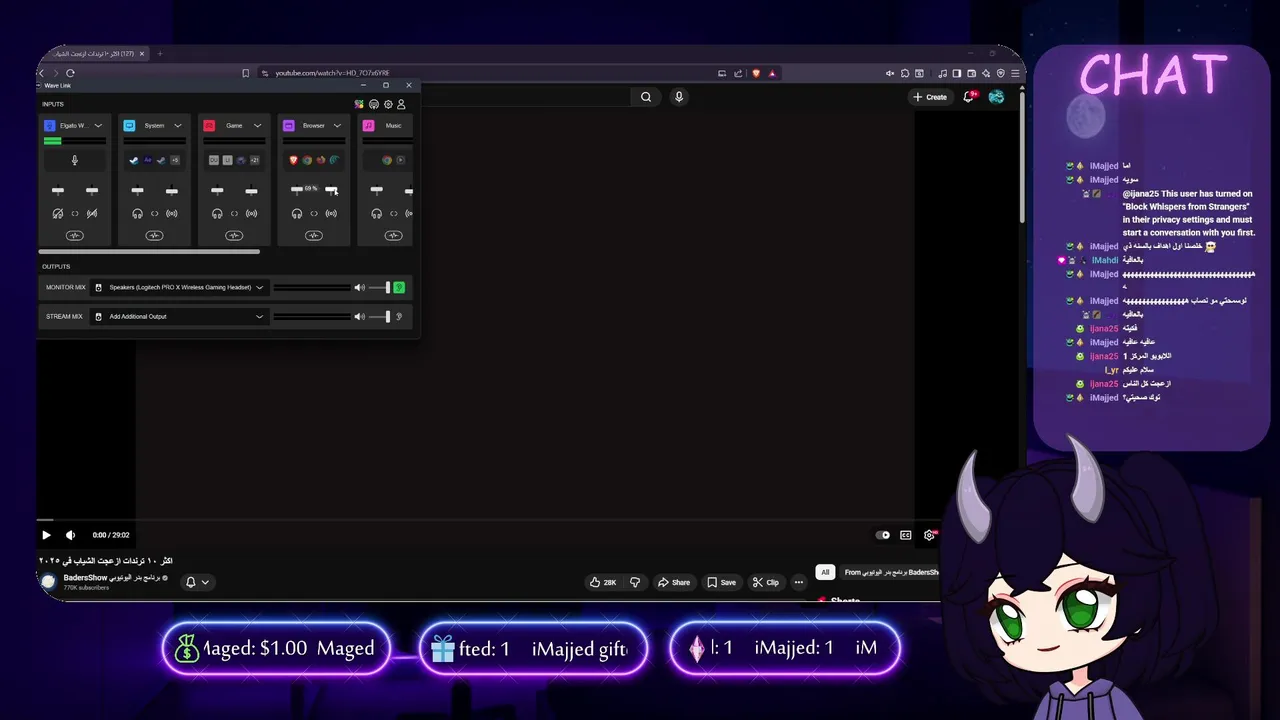Bookmark this page in browser toolbar
The height and width of the screenshot is (720, 1280).
pos(245,73)
